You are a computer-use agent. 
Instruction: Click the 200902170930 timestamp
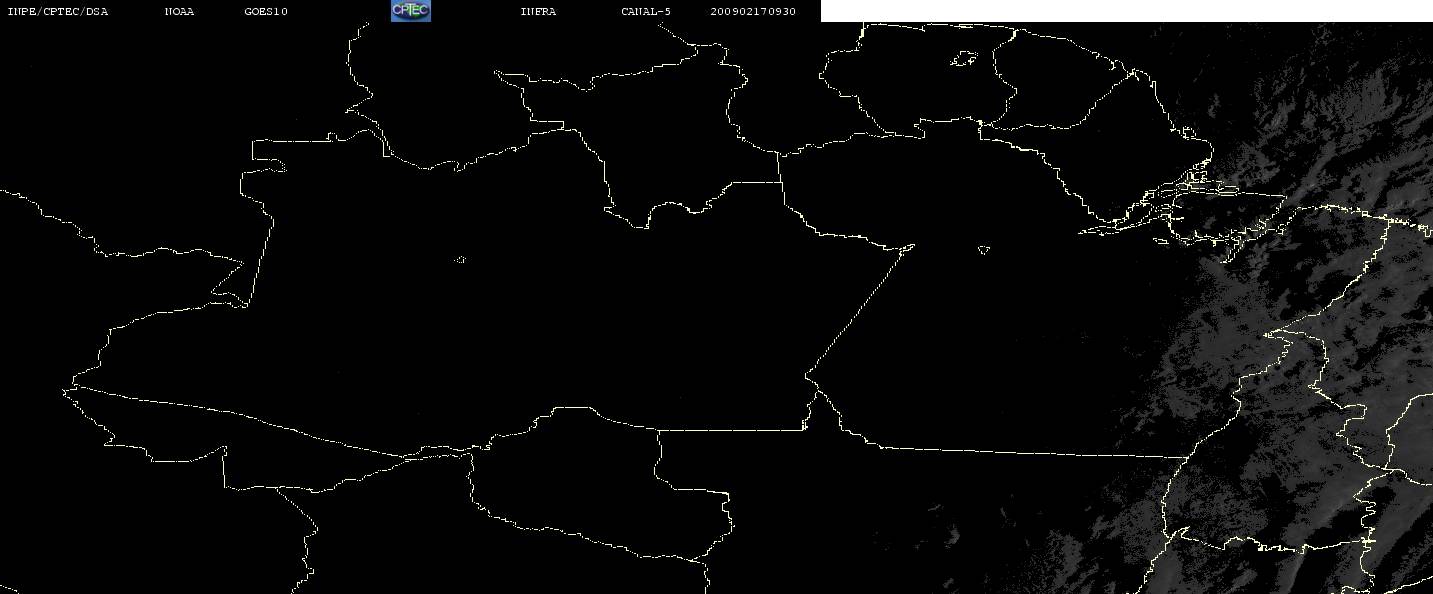753,12
